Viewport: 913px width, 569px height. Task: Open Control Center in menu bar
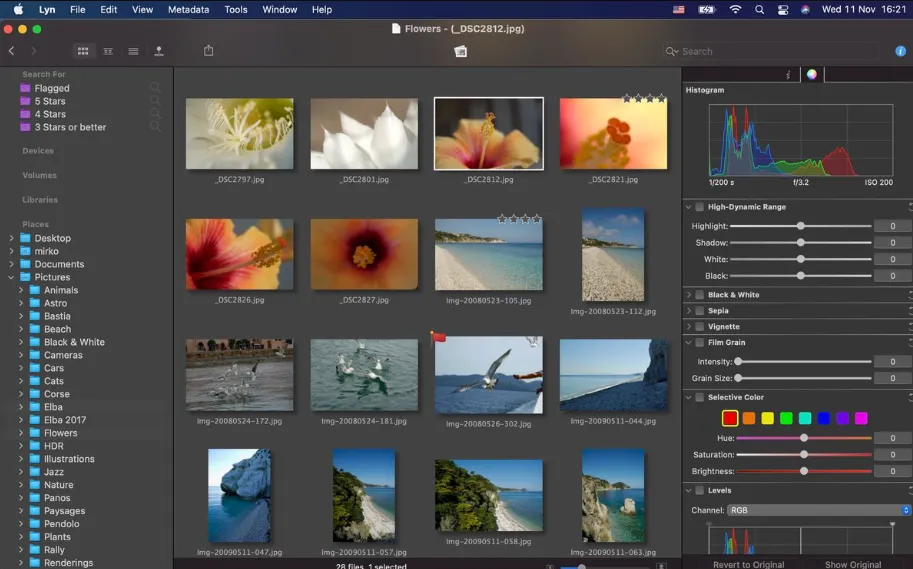coord(783,9)
